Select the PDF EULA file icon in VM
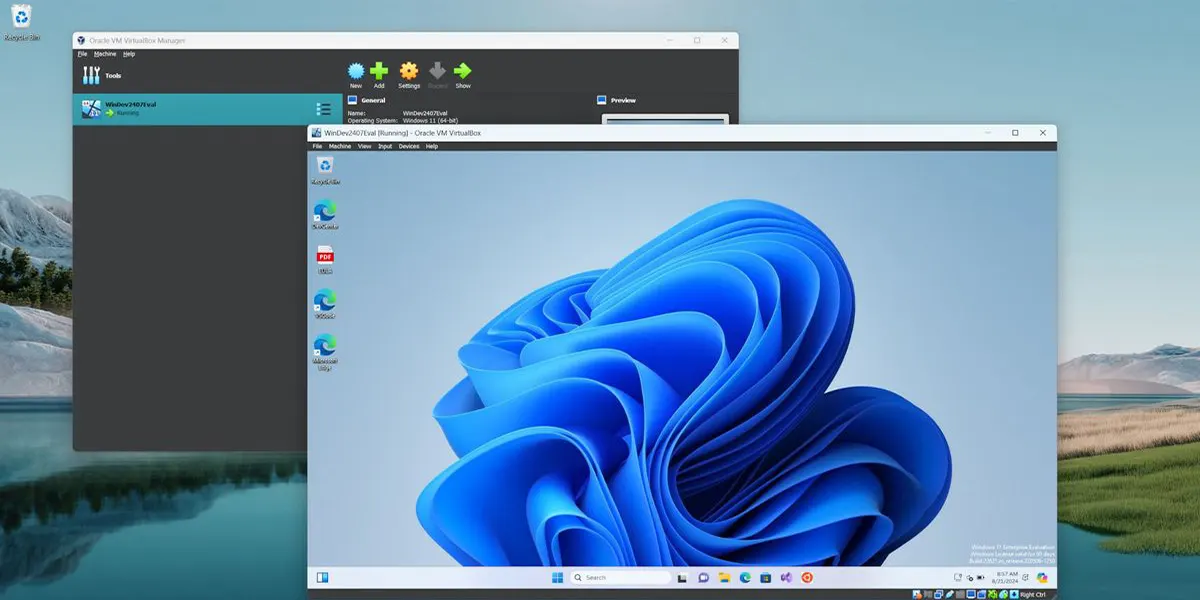Screen dimensions: 1200x600 [325, 260]
